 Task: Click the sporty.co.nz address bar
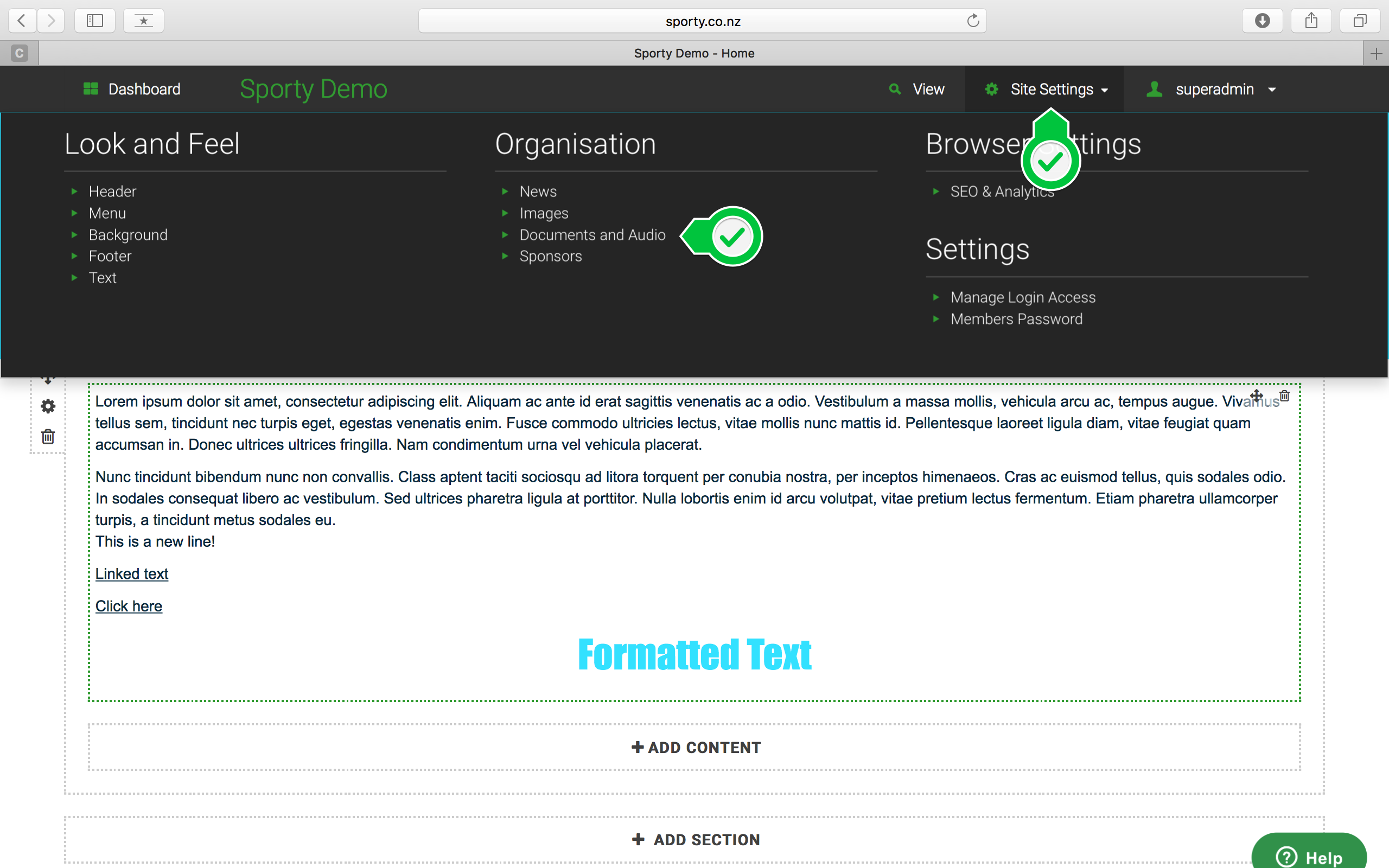coord(703,21)
